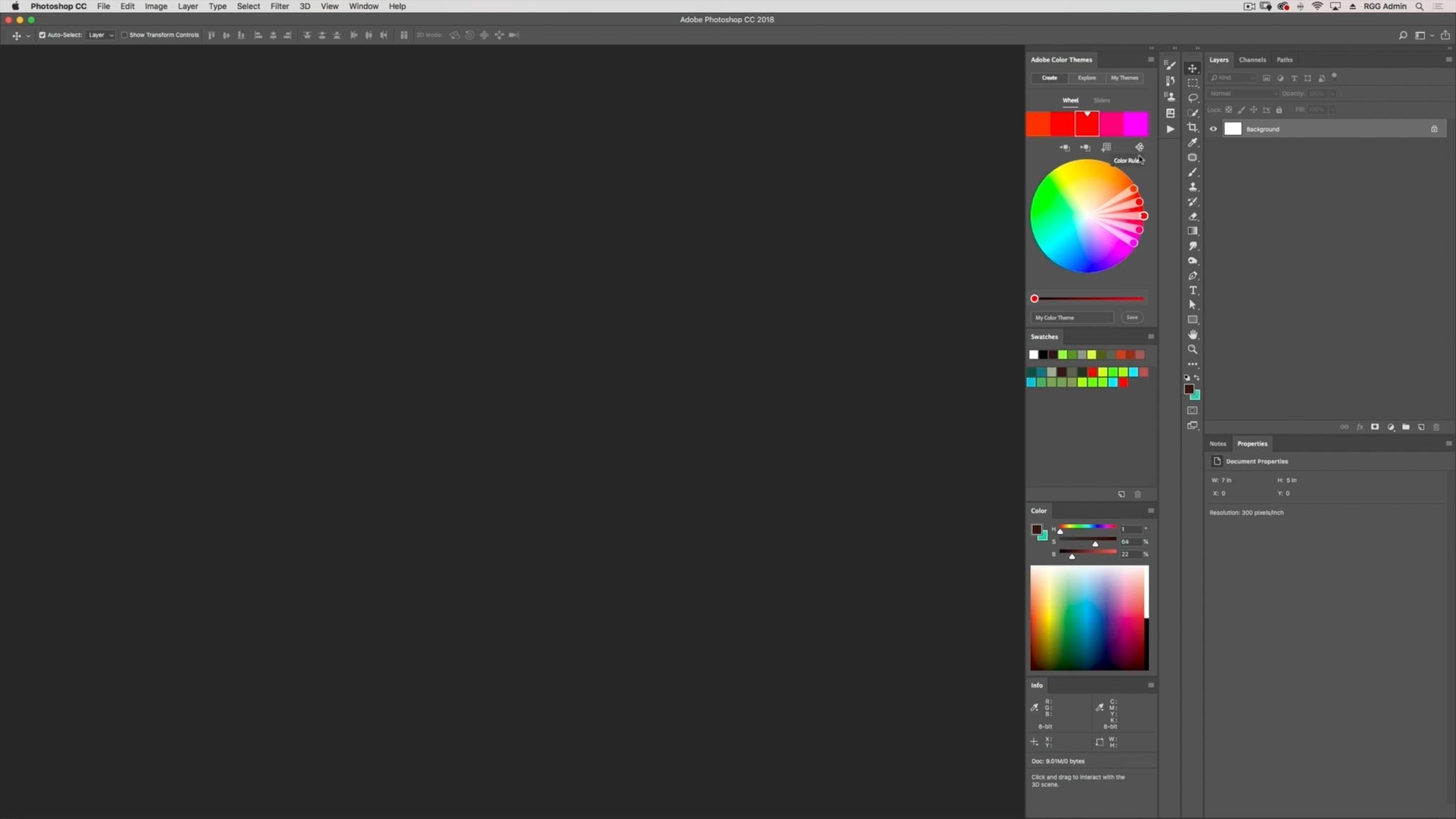Switch to Explore in Adobe Color Themes

[x=1086, y=77]
